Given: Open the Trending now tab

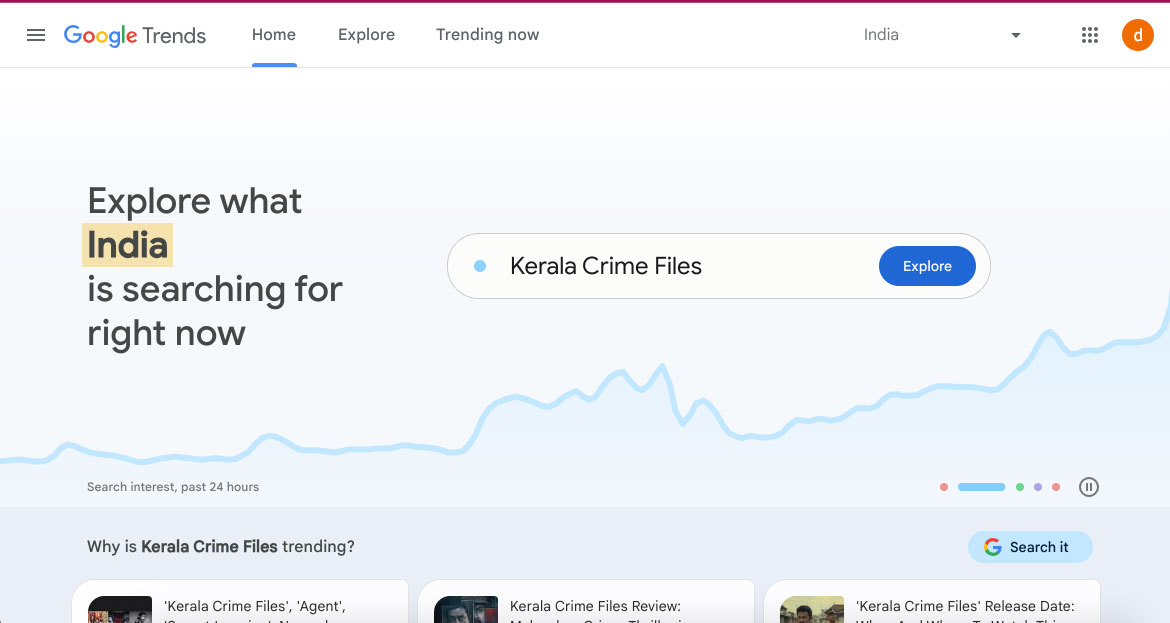Looking at the screenshot, I should (487, 35).
